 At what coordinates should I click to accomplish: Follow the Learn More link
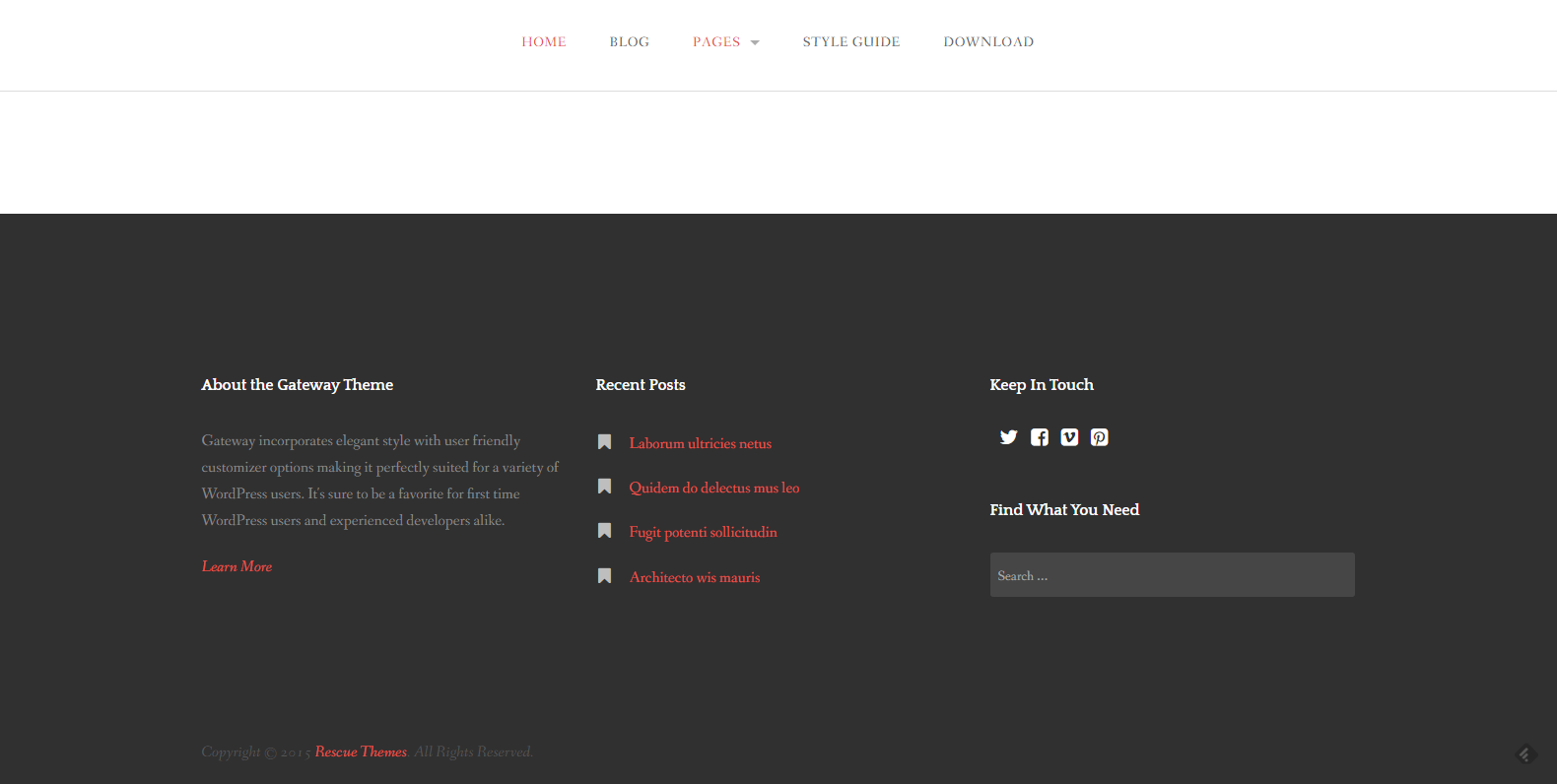pos(237,566)
